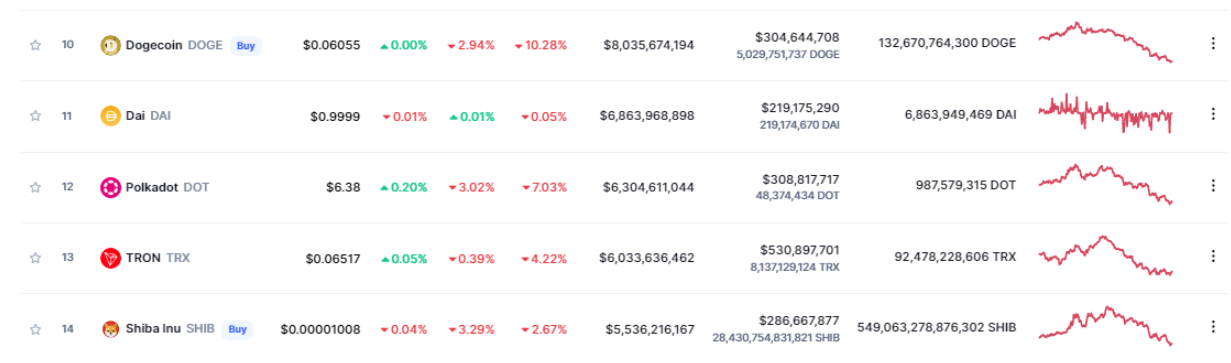The height and width of the screenshot is (363, 1231).
Task: Click the Dai coin logo icon
Action: tap(110, 116)
